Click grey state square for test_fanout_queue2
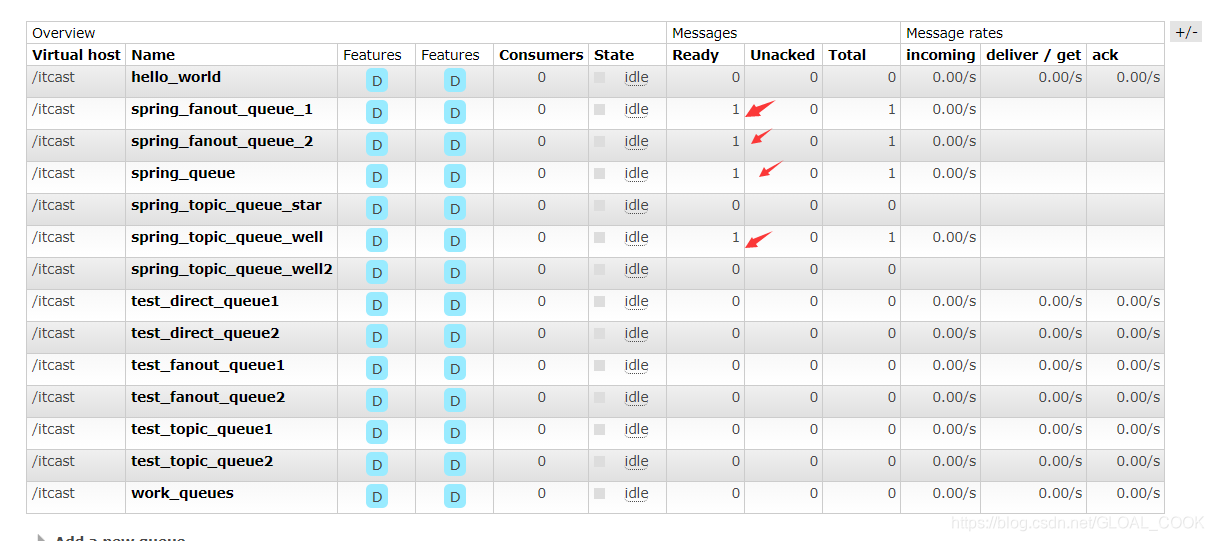 click(600, 397)
